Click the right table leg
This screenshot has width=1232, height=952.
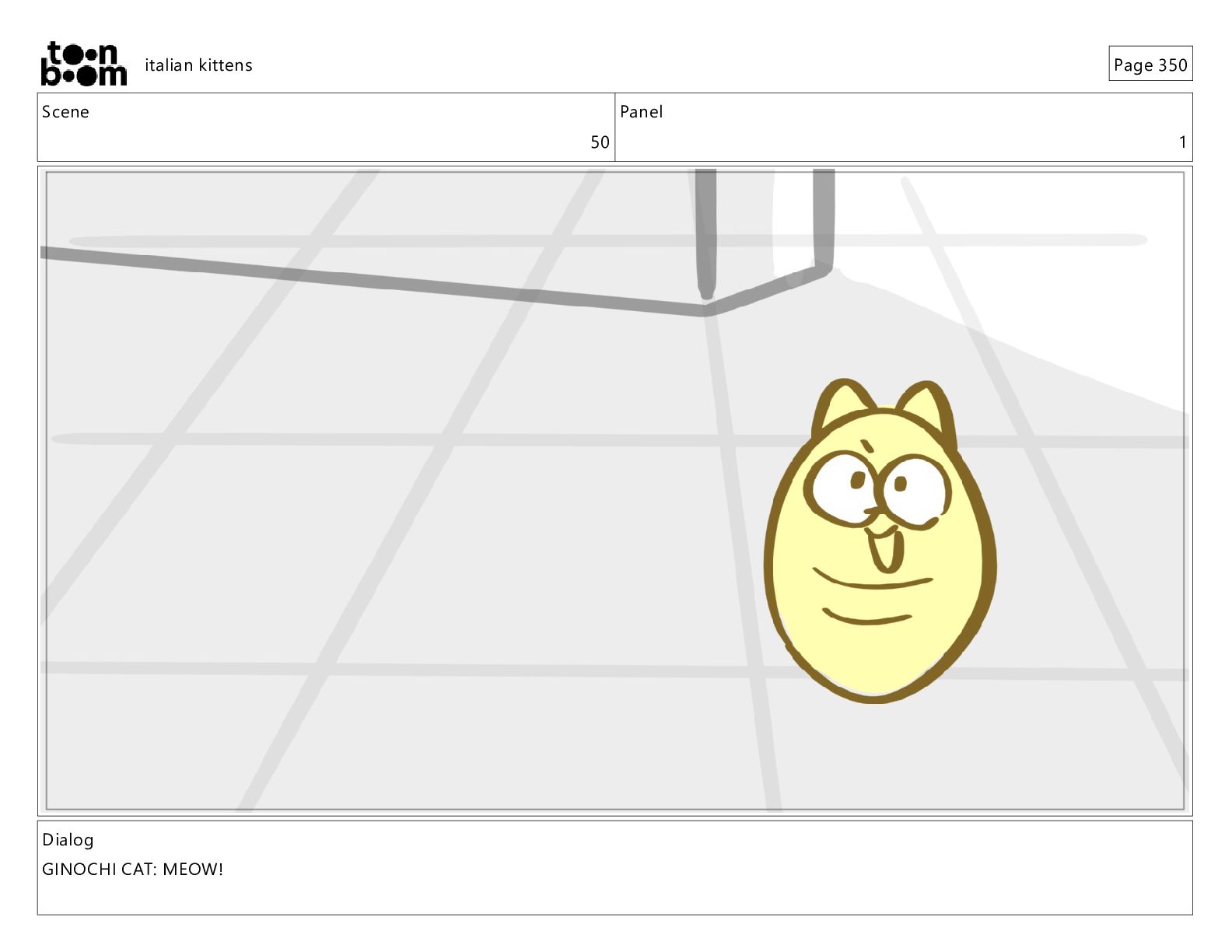[x=824, y=219]
